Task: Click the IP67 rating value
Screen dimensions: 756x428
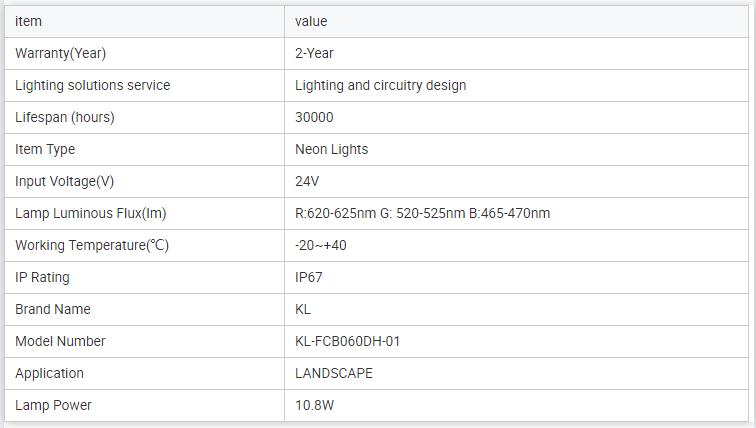Action: [309, 277]
